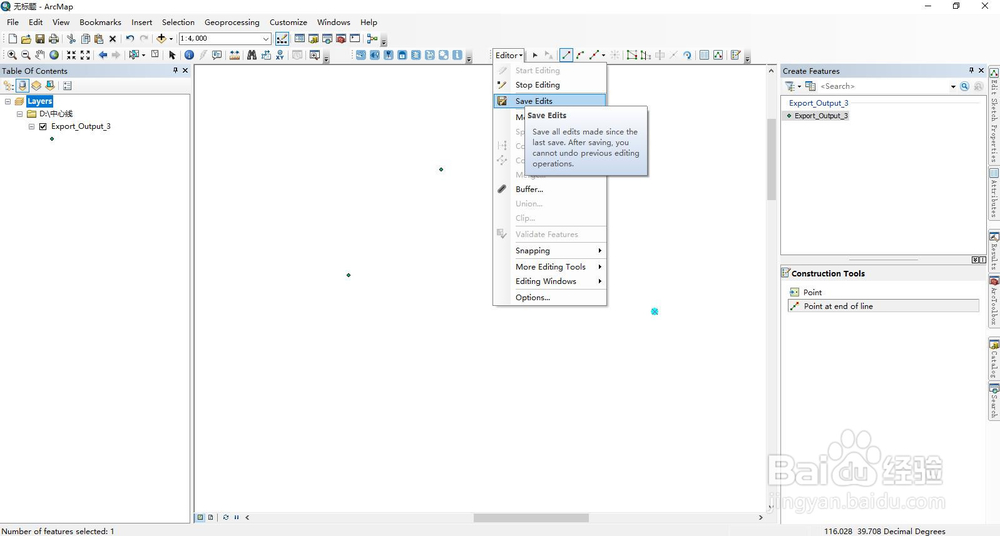Open the ArcToolbox side tab
This screenshot has height=536, width=1000.
pos(994,301)
